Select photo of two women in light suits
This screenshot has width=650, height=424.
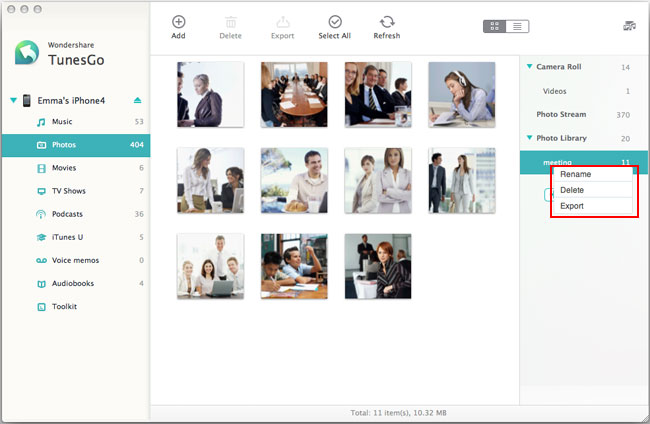(378, 180)
